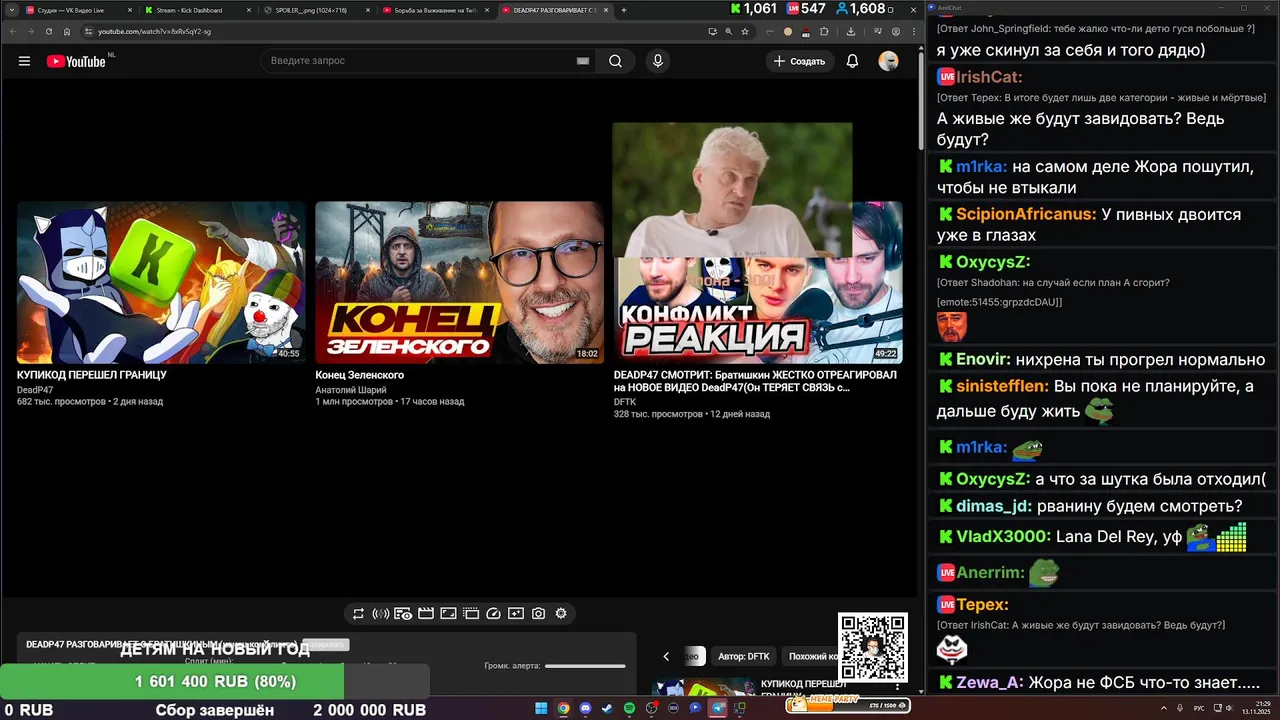Click the Создать create button
The image size is (1280, 720).
[799, 61]
